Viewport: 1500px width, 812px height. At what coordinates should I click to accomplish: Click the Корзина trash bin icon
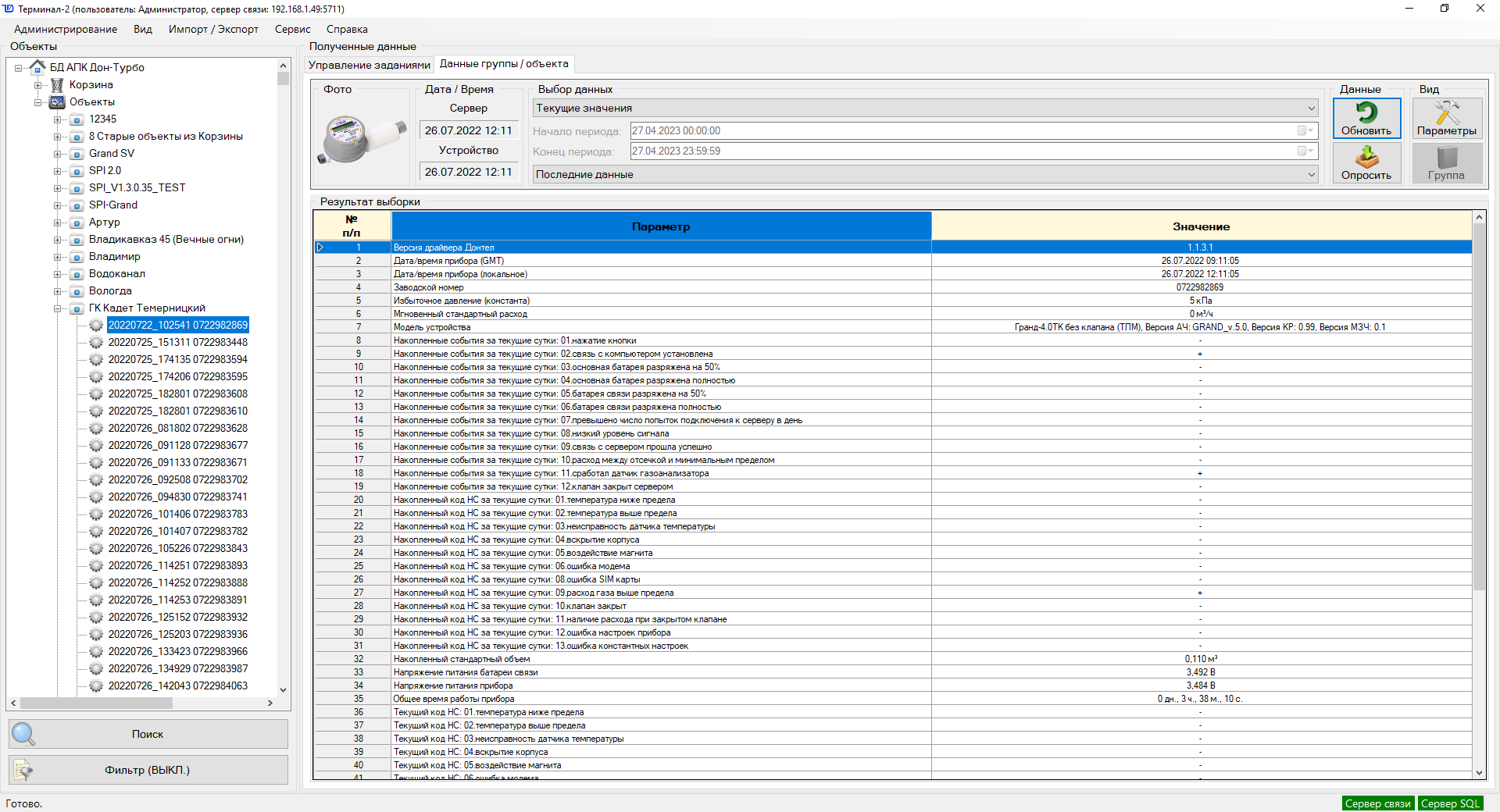pos(57,85)
